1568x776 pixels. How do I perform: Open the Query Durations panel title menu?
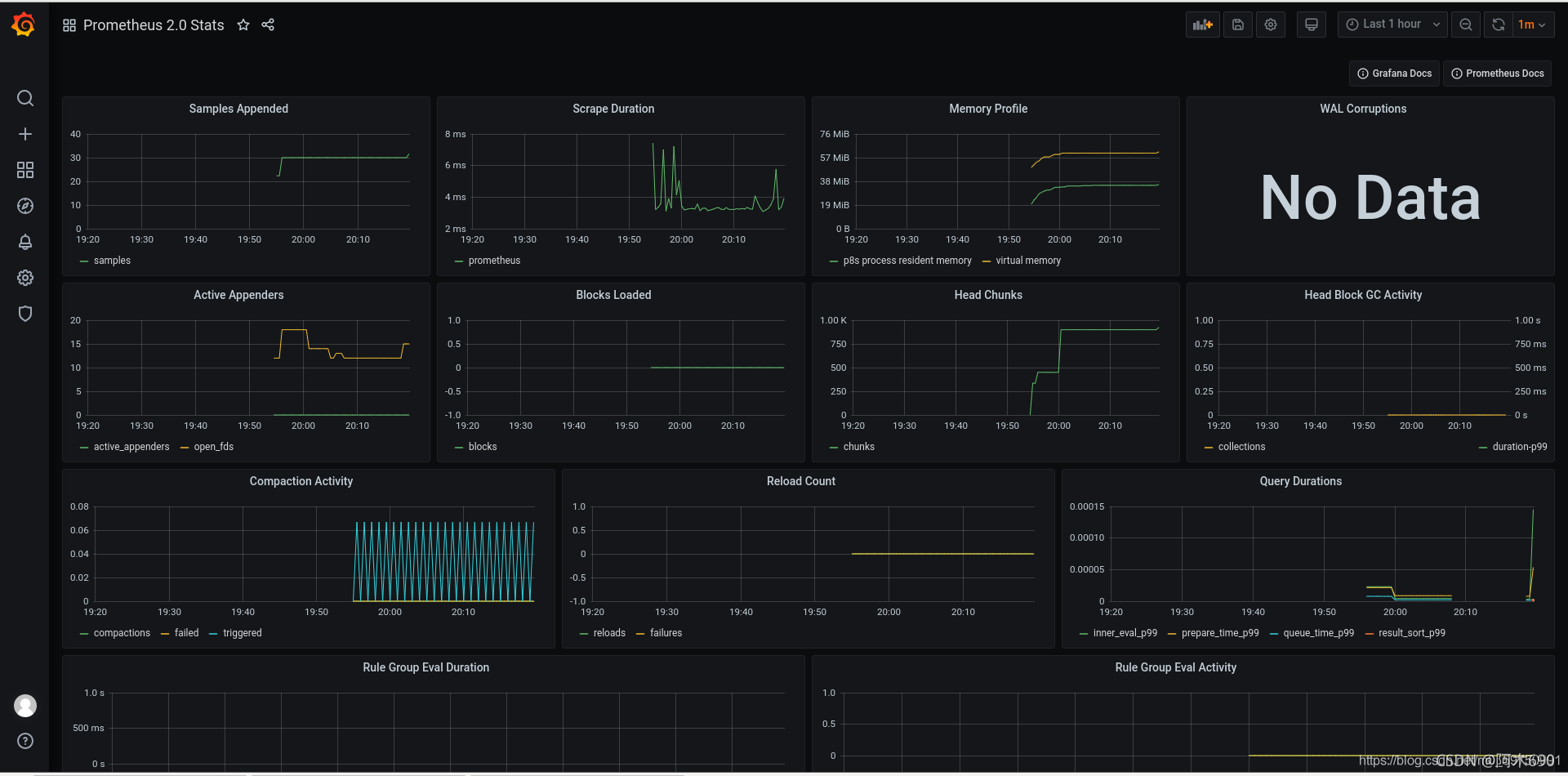[x=1300, y=481]
